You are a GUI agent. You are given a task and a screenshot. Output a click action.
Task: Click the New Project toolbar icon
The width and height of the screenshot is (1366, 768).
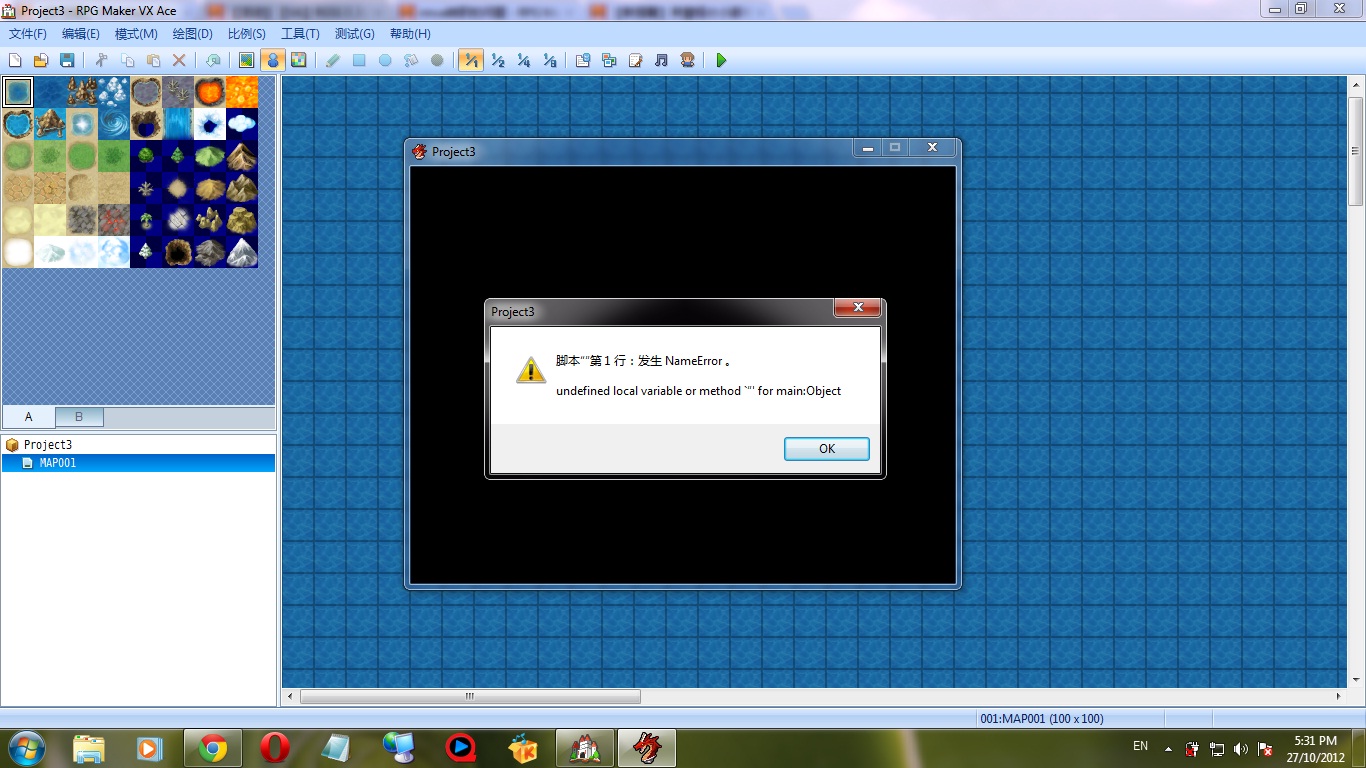click(15, 60)
